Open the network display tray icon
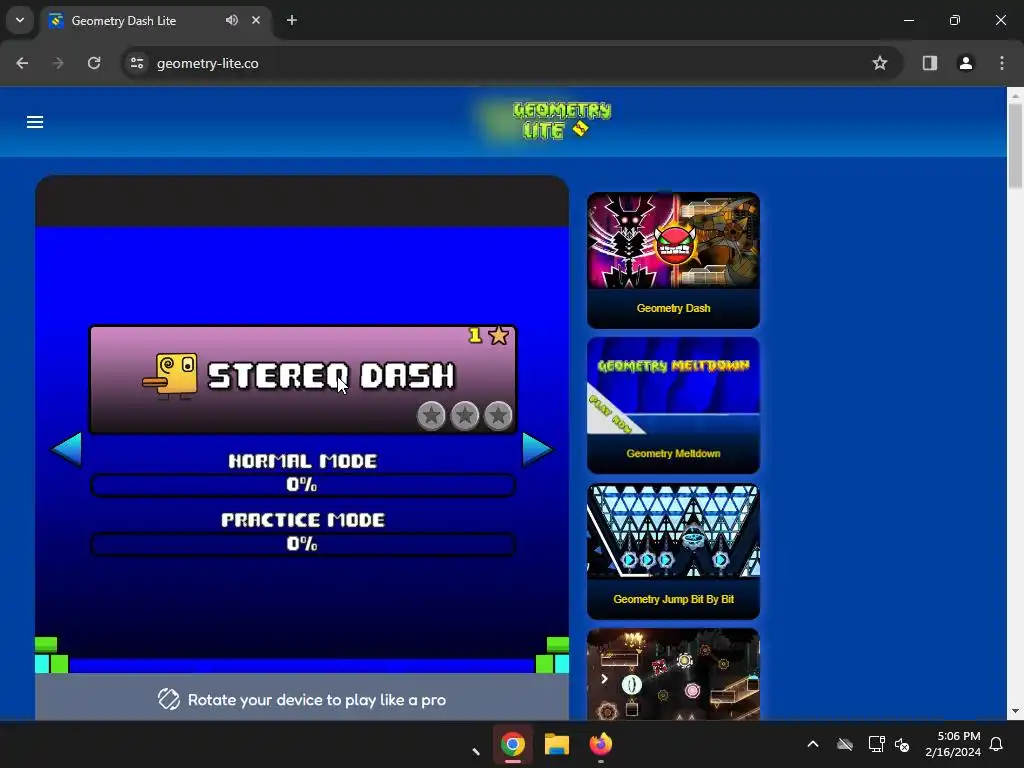1024x768 pixels. pyautogui.click(x=876, y=744)
